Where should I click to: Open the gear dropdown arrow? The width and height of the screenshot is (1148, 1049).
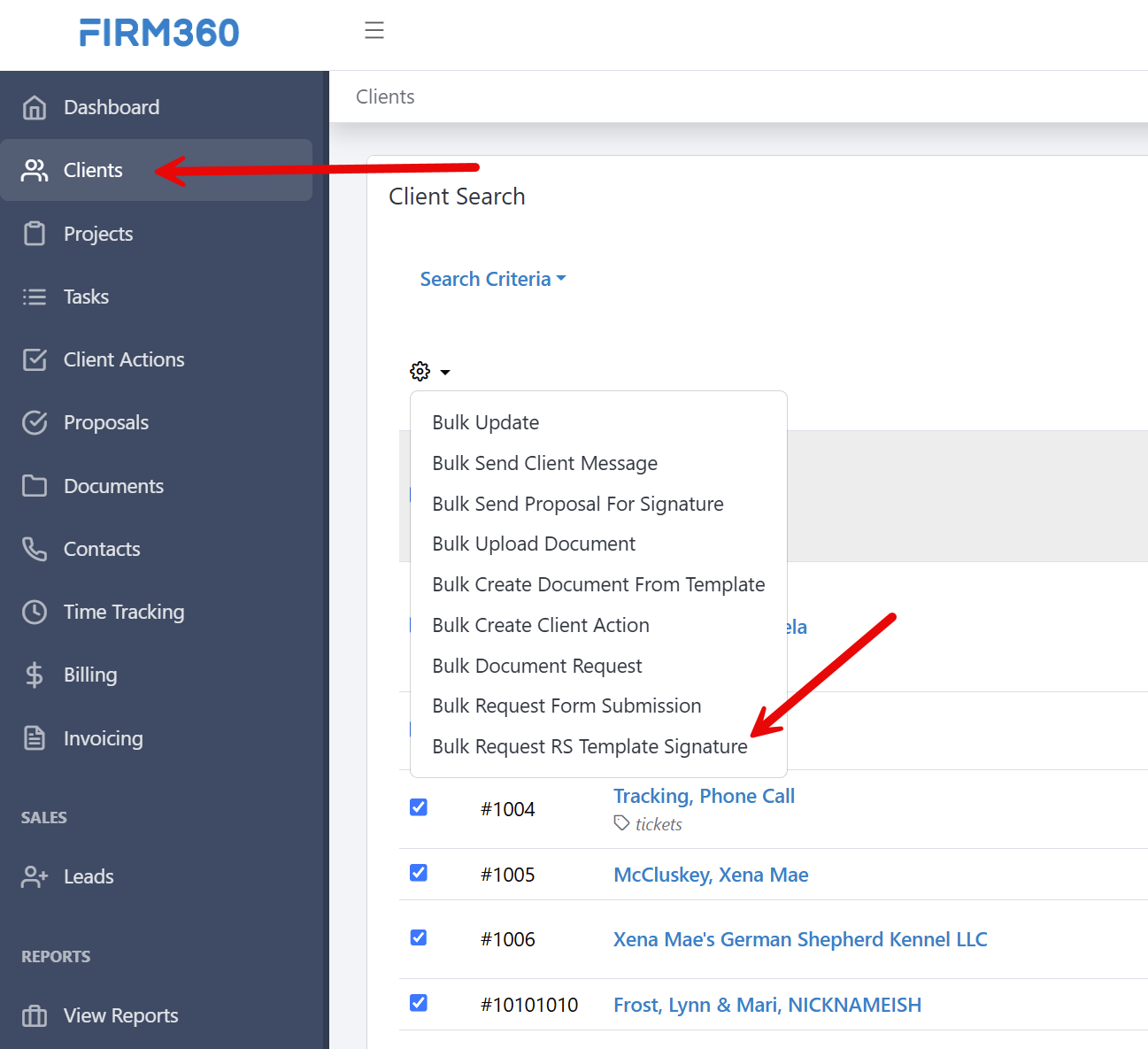pyautogui.click(x=446, y=372)
